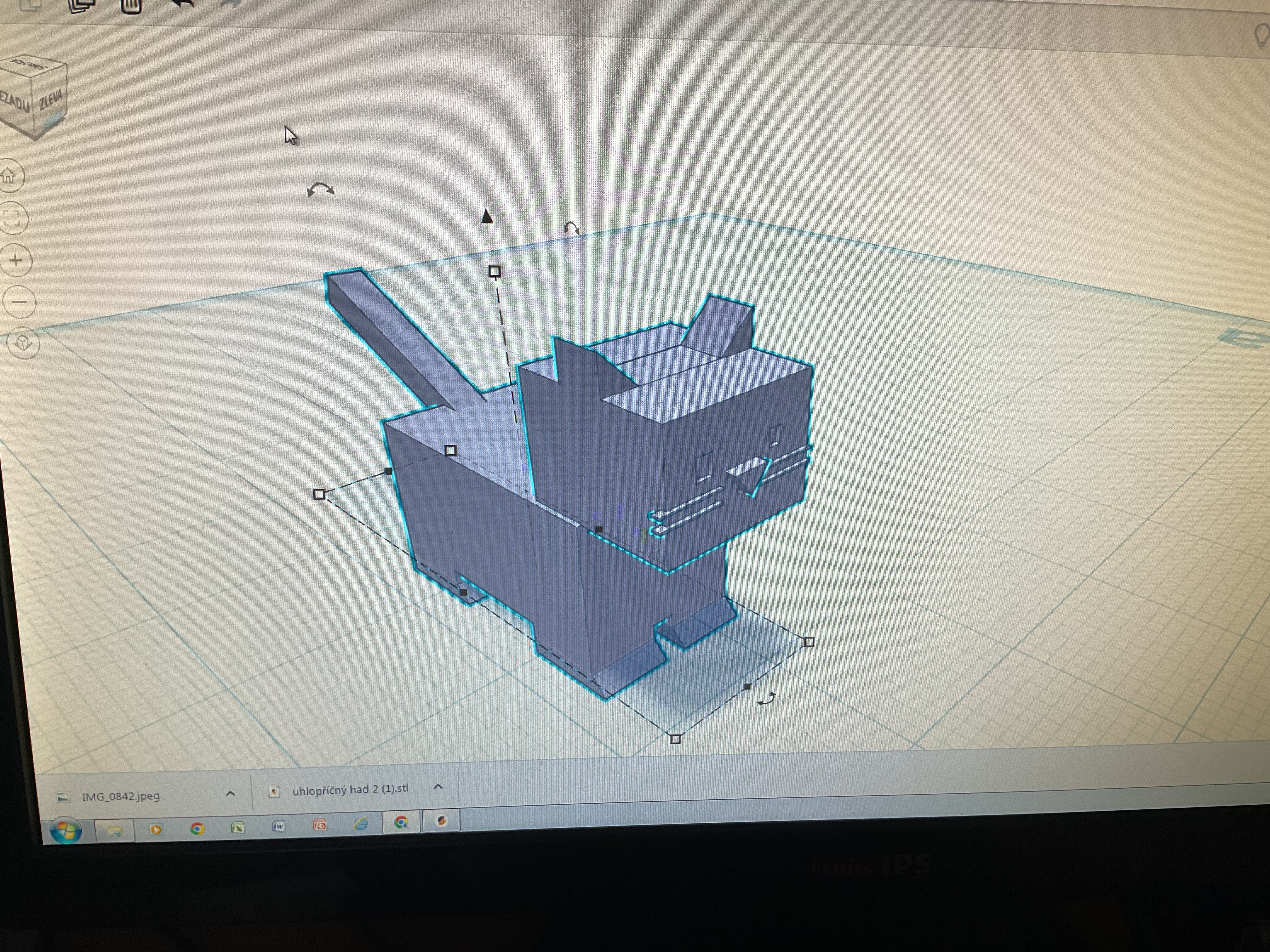Select the white corner handle at right
The width and height of the screenshot is (1270, 952).
(809, 642)
